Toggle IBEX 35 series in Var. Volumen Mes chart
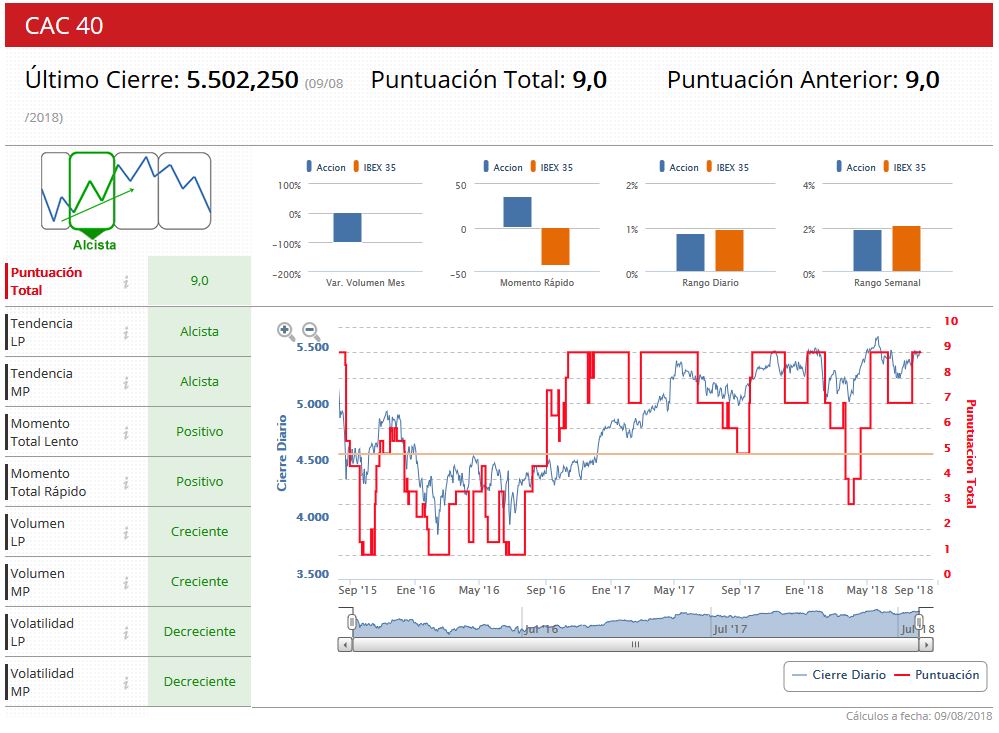 pos(375,167)
